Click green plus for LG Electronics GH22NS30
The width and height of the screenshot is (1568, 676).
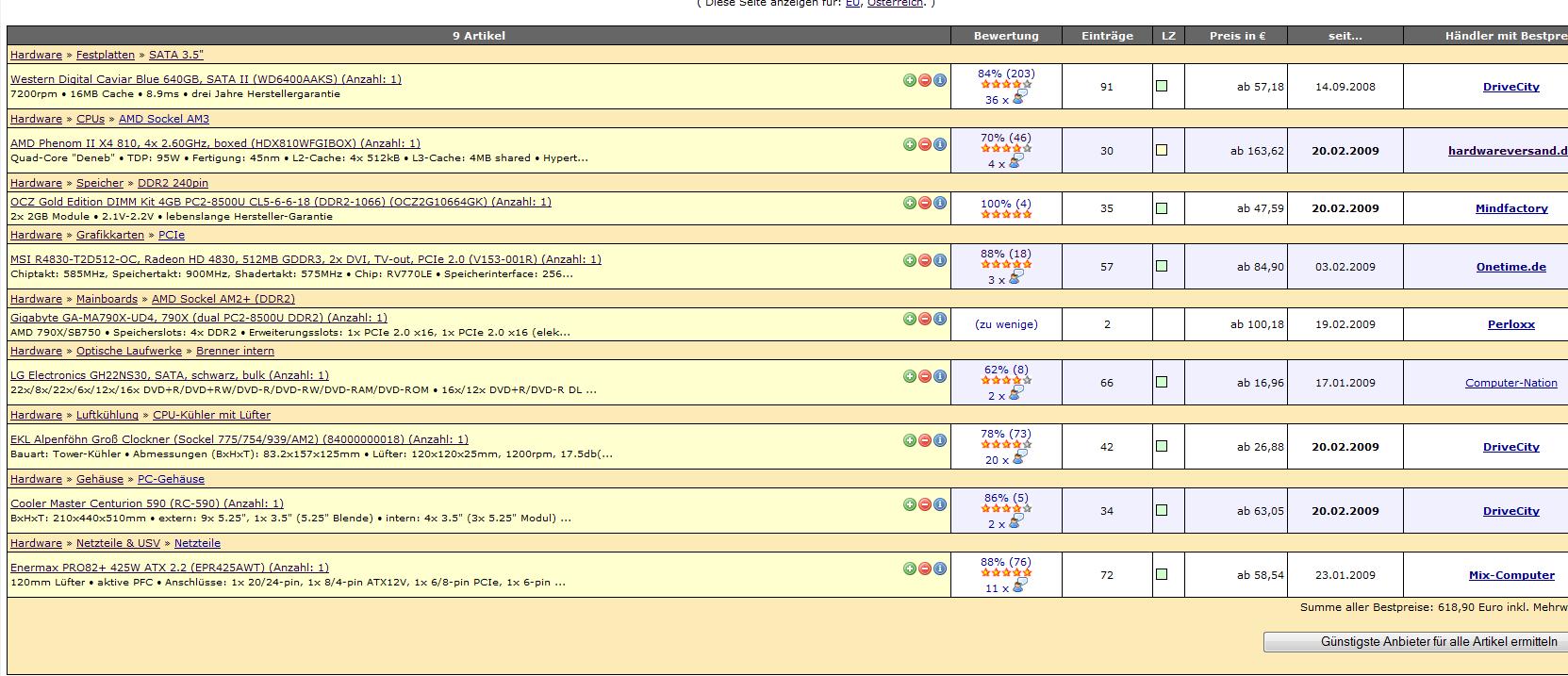click(910, 376)
